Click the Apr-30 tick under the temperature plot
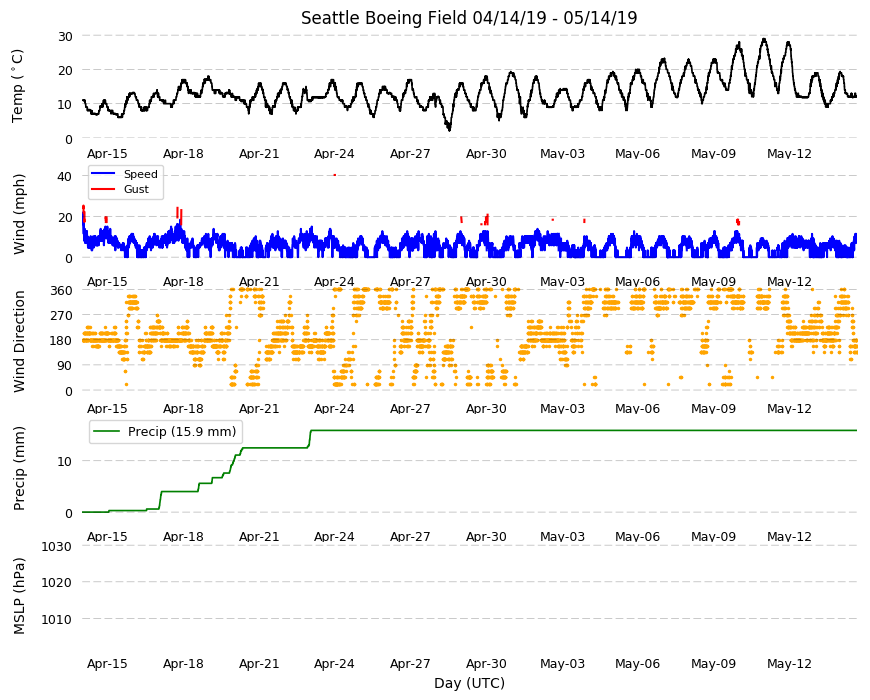 coord(486,154)
